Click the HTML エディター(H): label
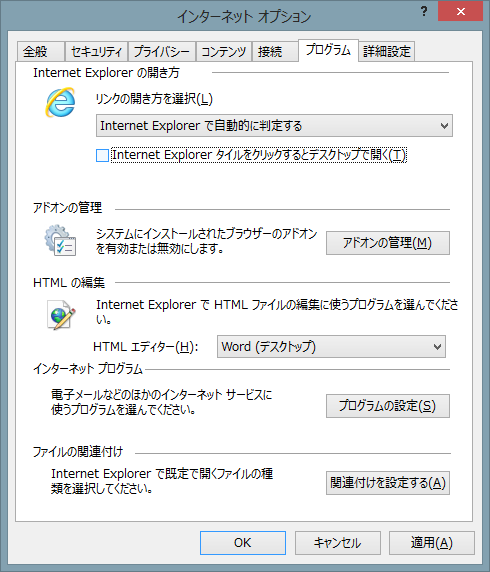 tap(146, 347)
